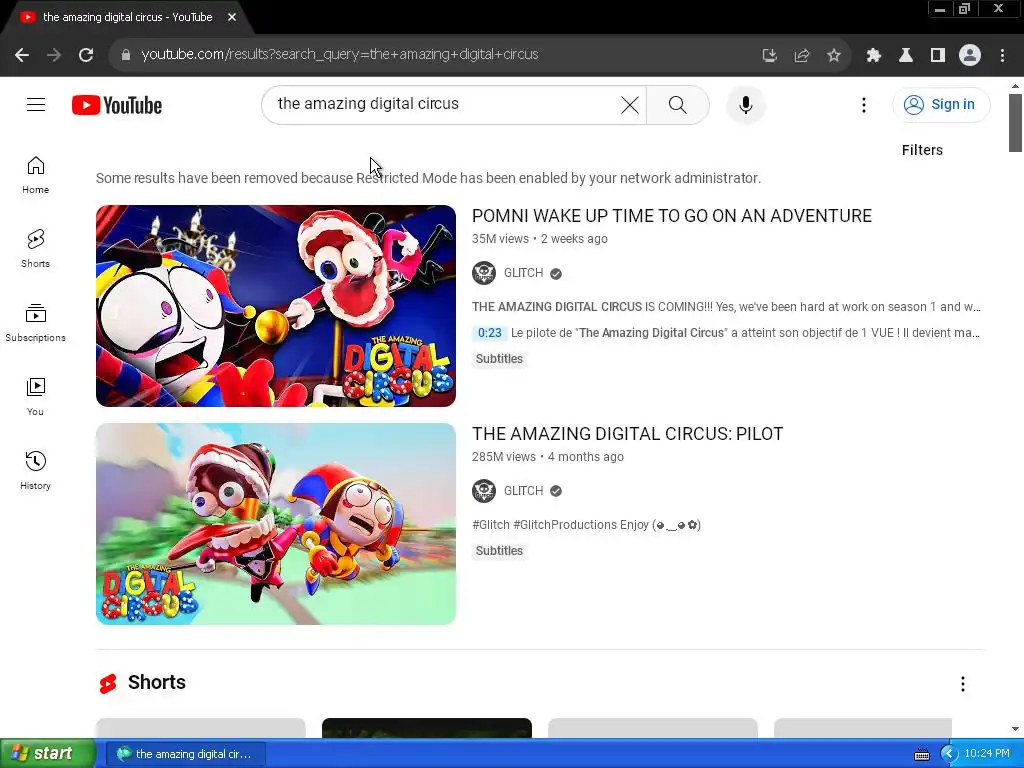Click the 35M views text
1024x768 pixels.
[500, 239]
